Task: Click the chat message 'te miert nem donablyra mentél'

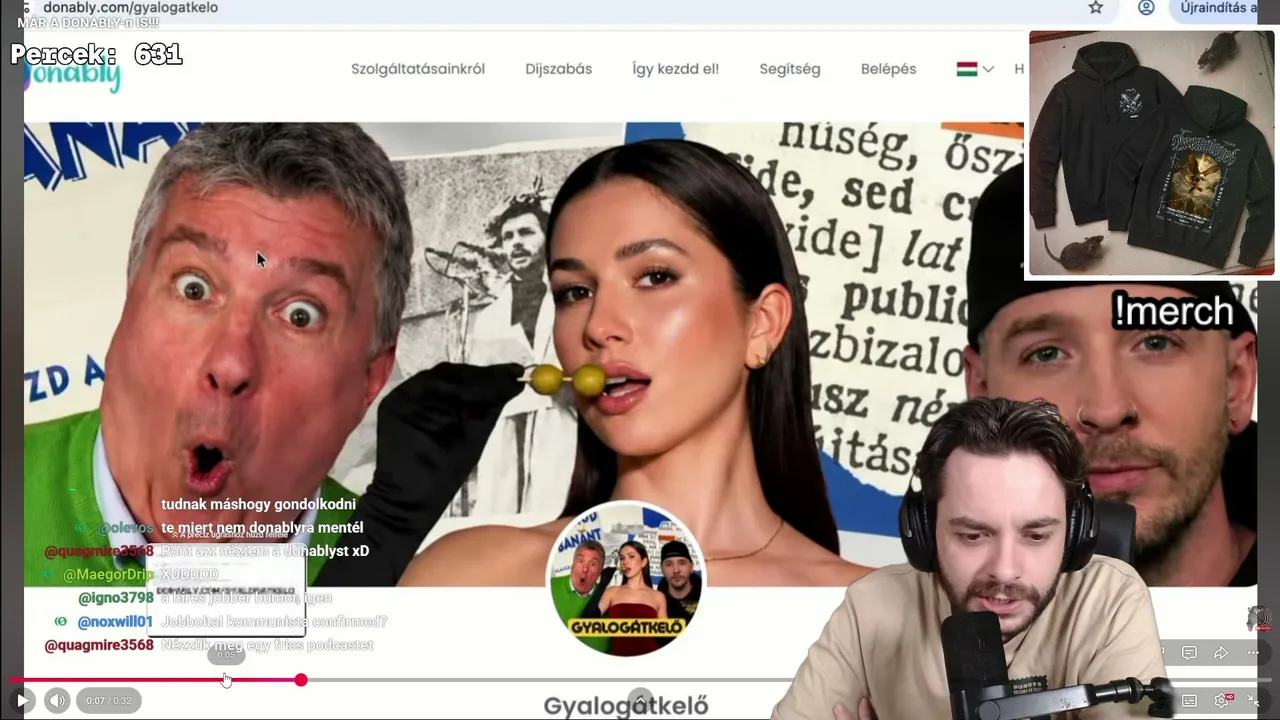Action: pos(262,528)
